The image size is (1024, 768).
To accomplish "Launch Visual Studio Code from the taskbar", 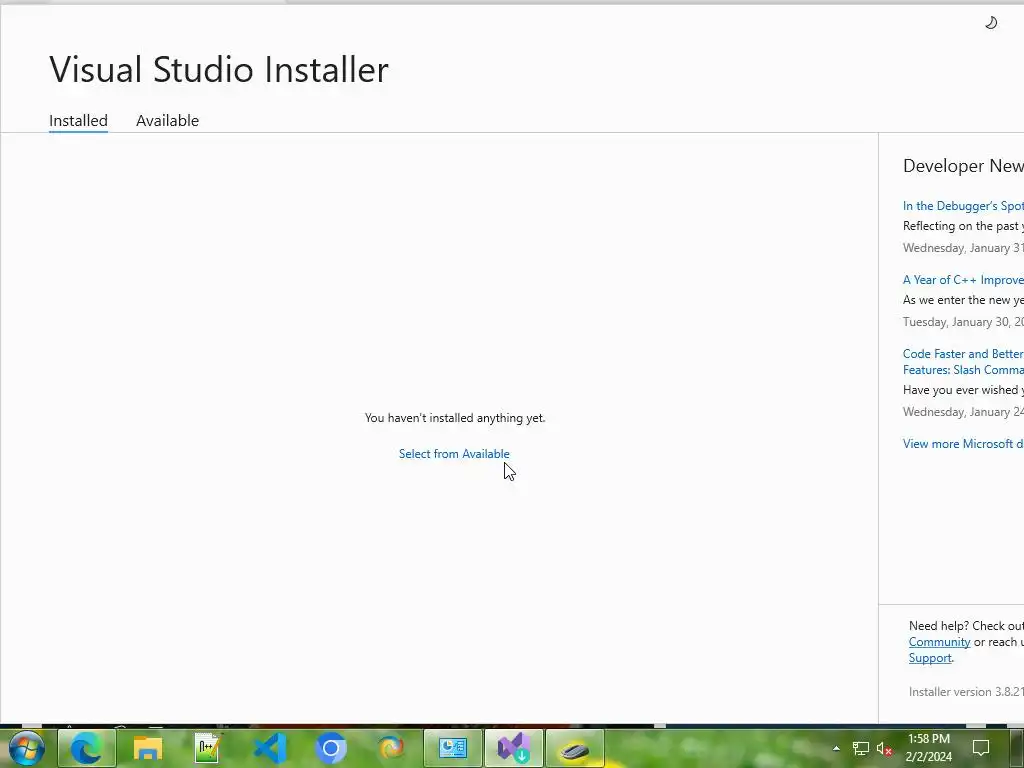I will click(270, 748).
